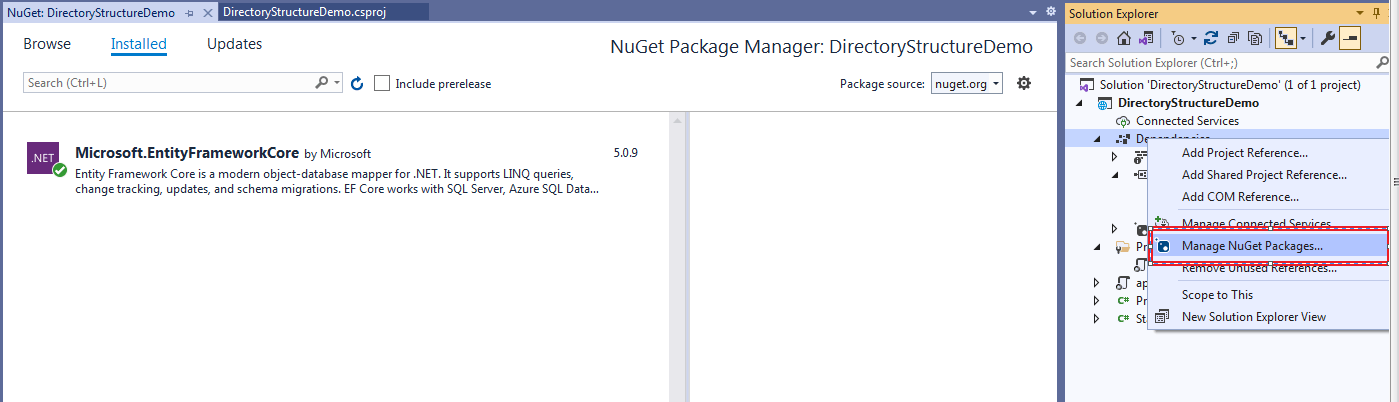Select the NuGet: DirectoryStructureDemo tab
The width and height of the screenshot is (1399, 402).
pos(91,13)
